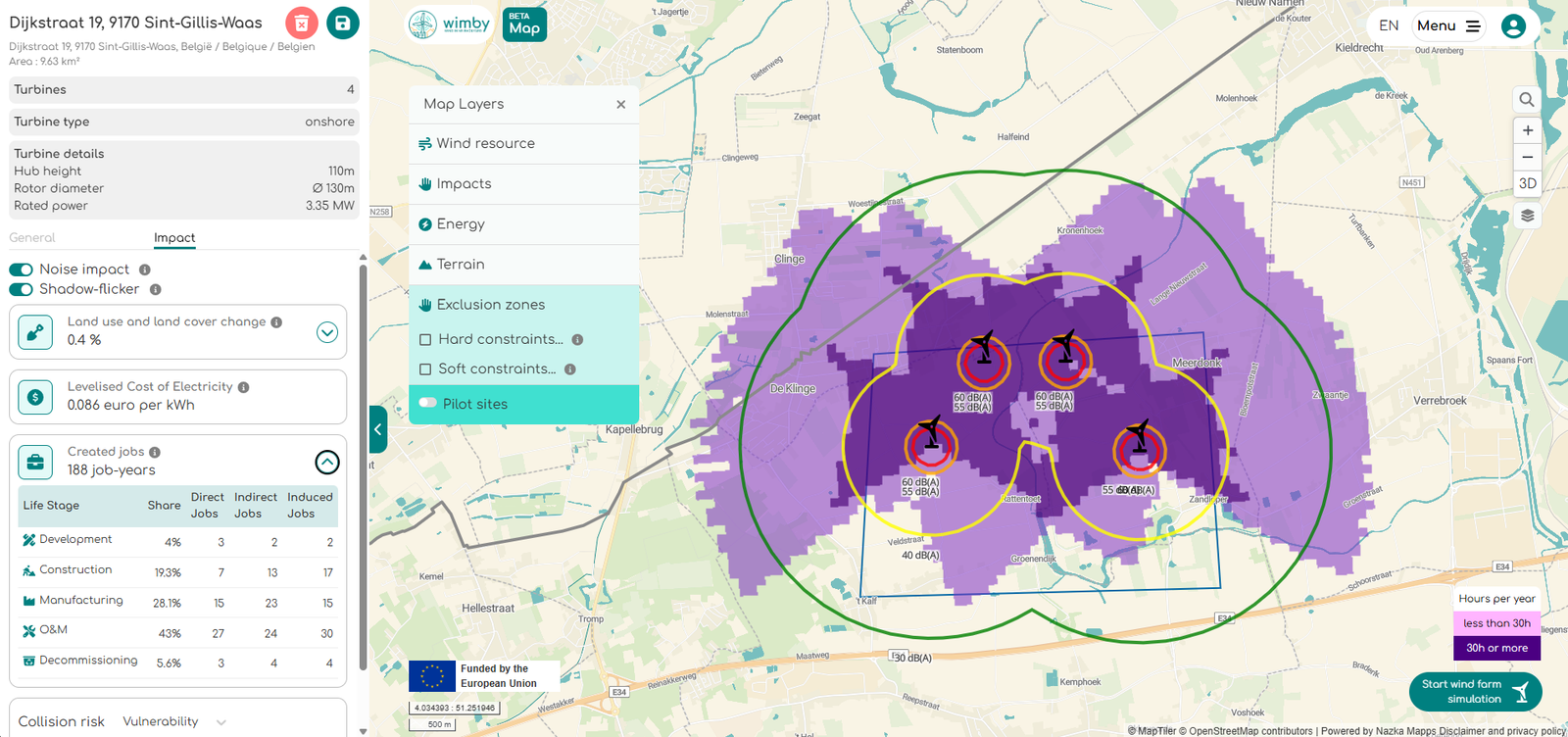1568x737 pixels.
Task: Click the created jobs briefcase icon
Action: (x=35, y=462)
